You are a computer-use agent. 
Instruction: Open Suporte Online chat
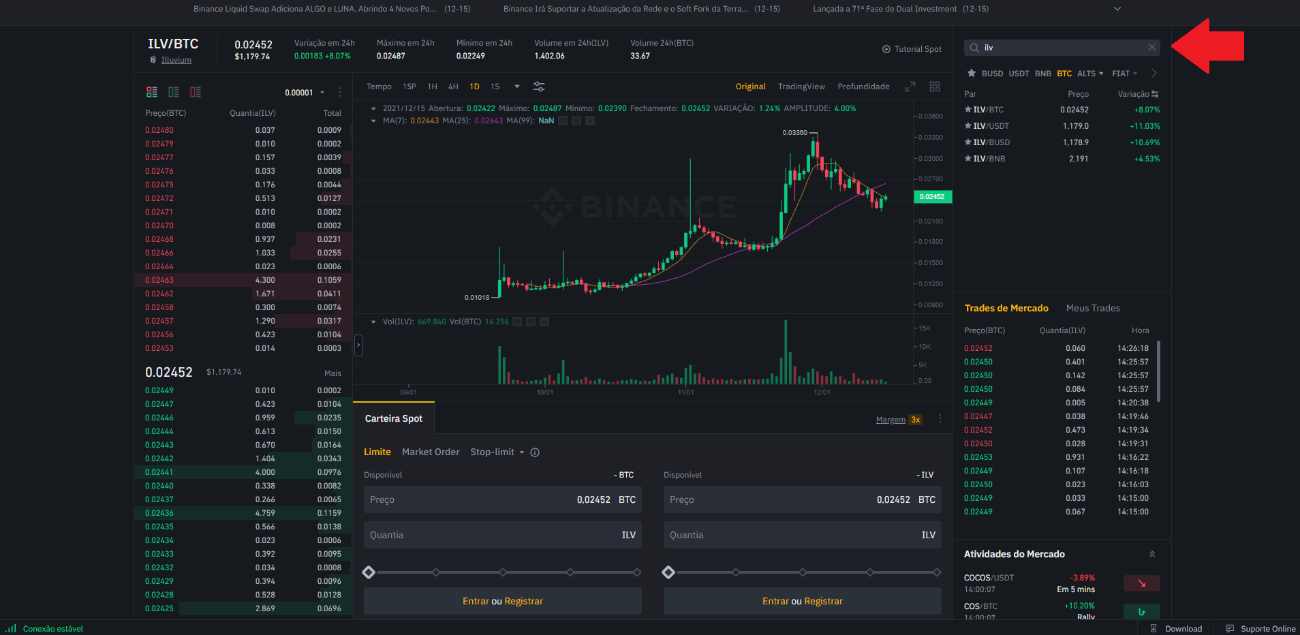point(1262,629)
